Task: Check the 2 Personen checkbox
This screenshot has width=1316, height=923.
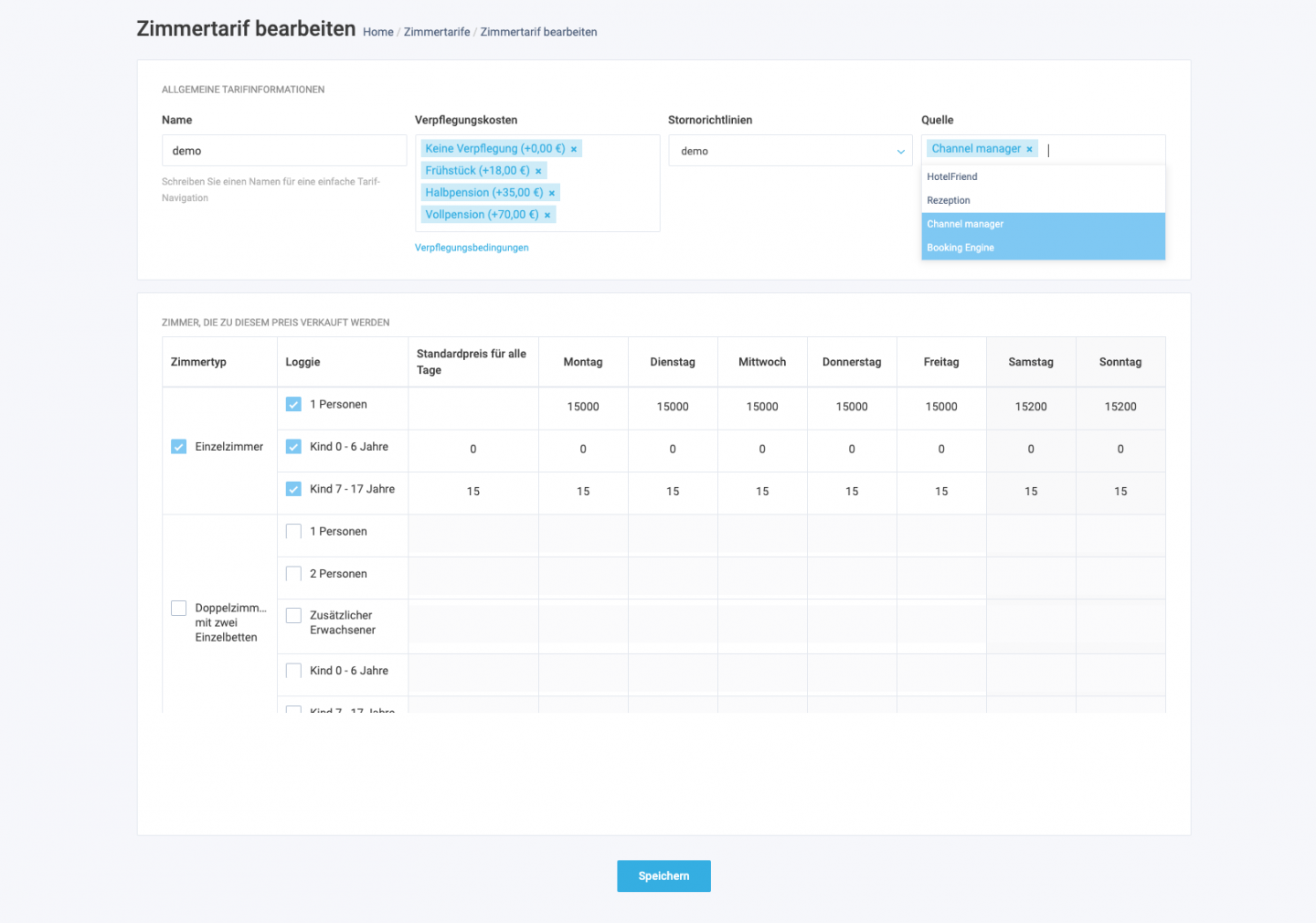Action: (x=293, y=574)
